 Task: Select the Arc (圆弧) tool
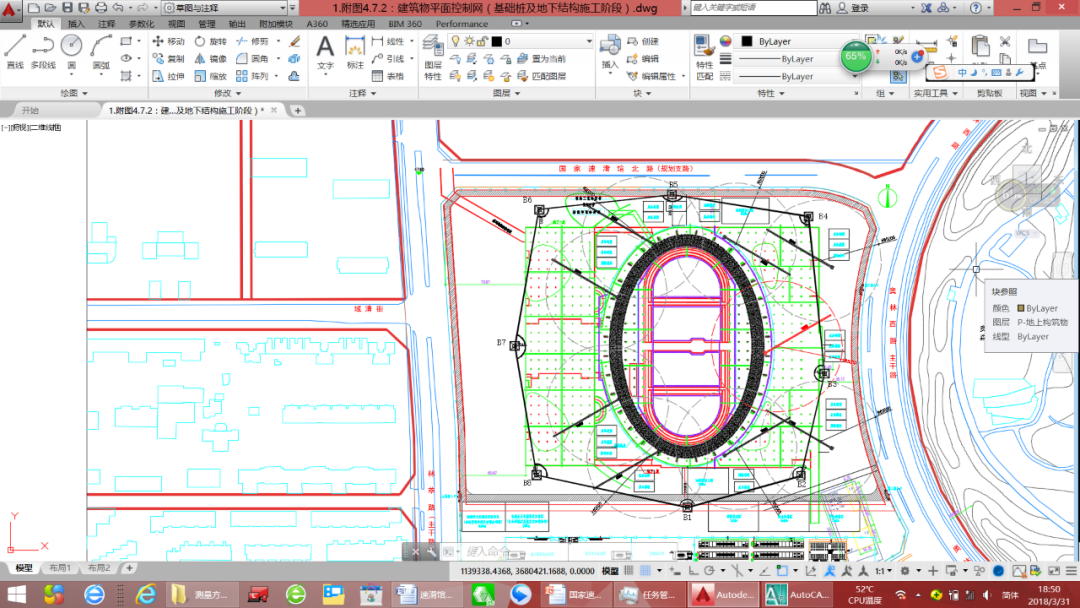101,52
